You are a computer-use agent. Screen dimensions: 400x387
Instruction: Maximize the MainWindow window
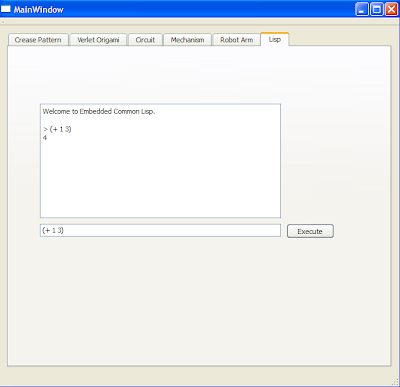click(377, 9)
